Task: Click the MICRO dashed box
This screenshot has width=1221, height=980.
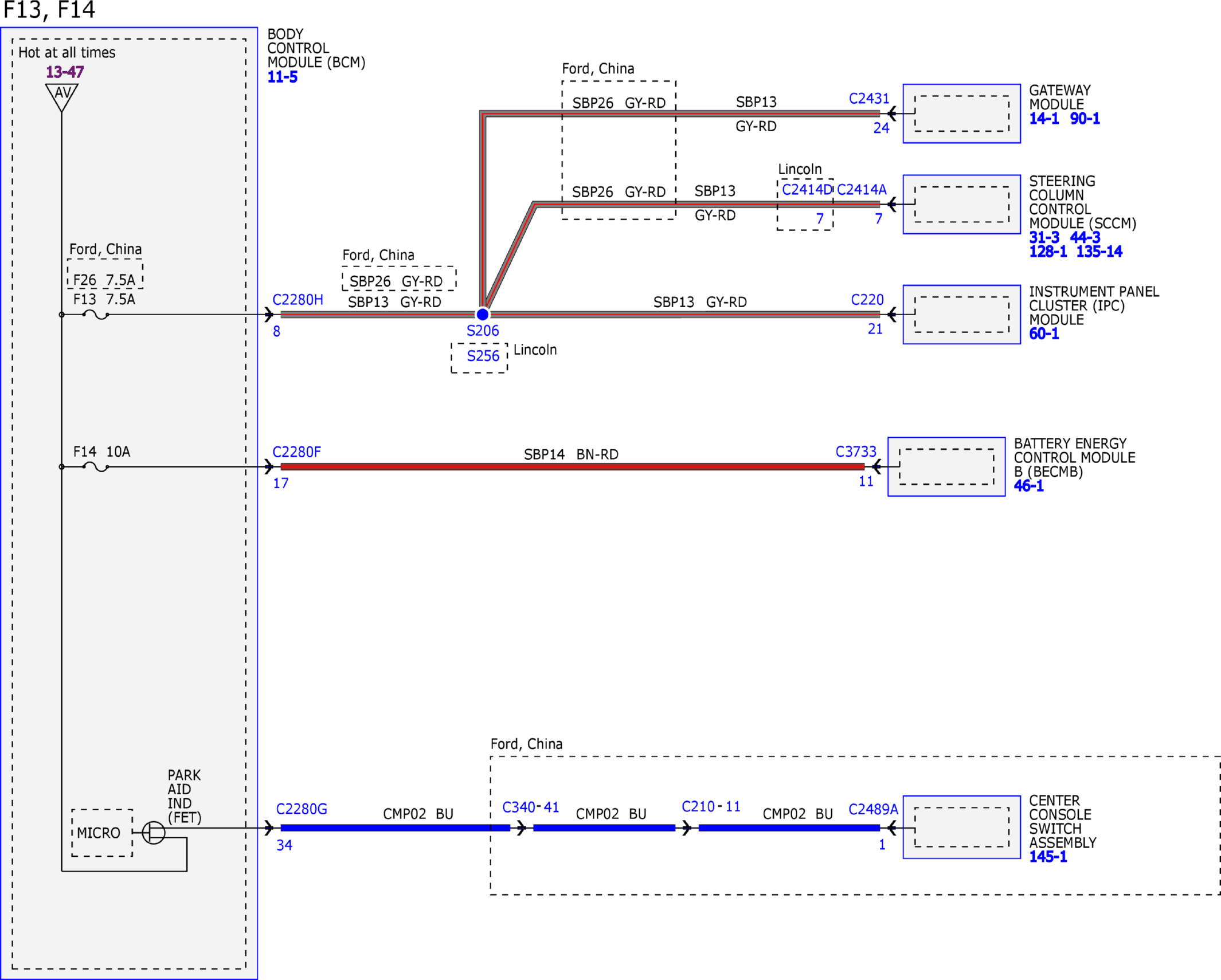Action: (102, 833)
